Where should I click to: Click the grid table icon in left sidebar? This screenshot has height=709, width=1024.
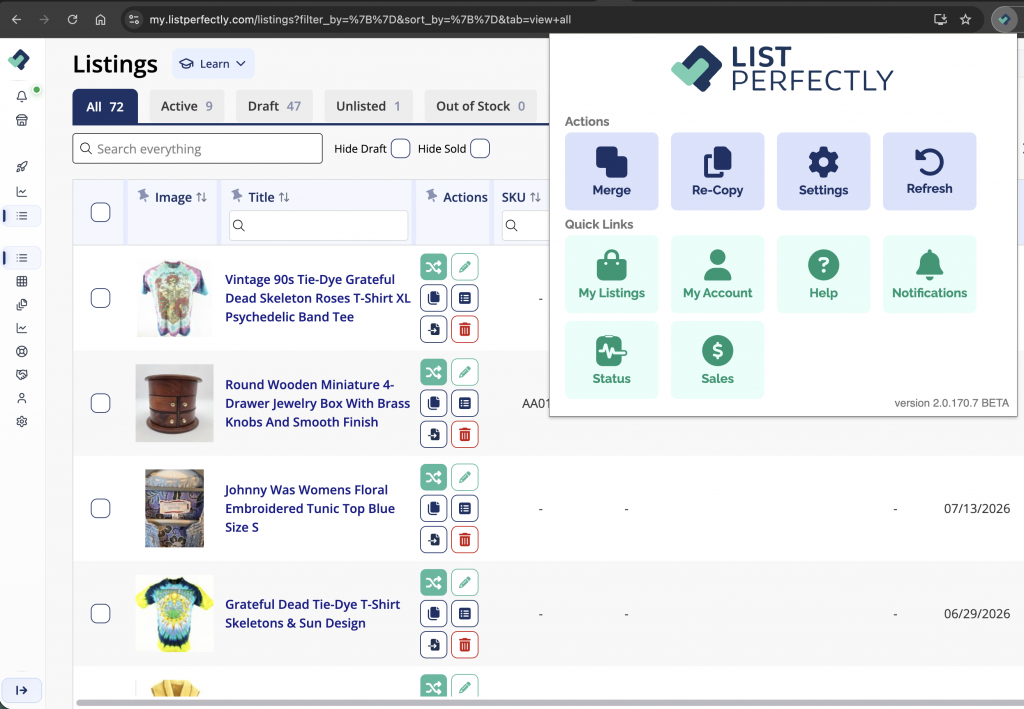(x=22, y=281)
